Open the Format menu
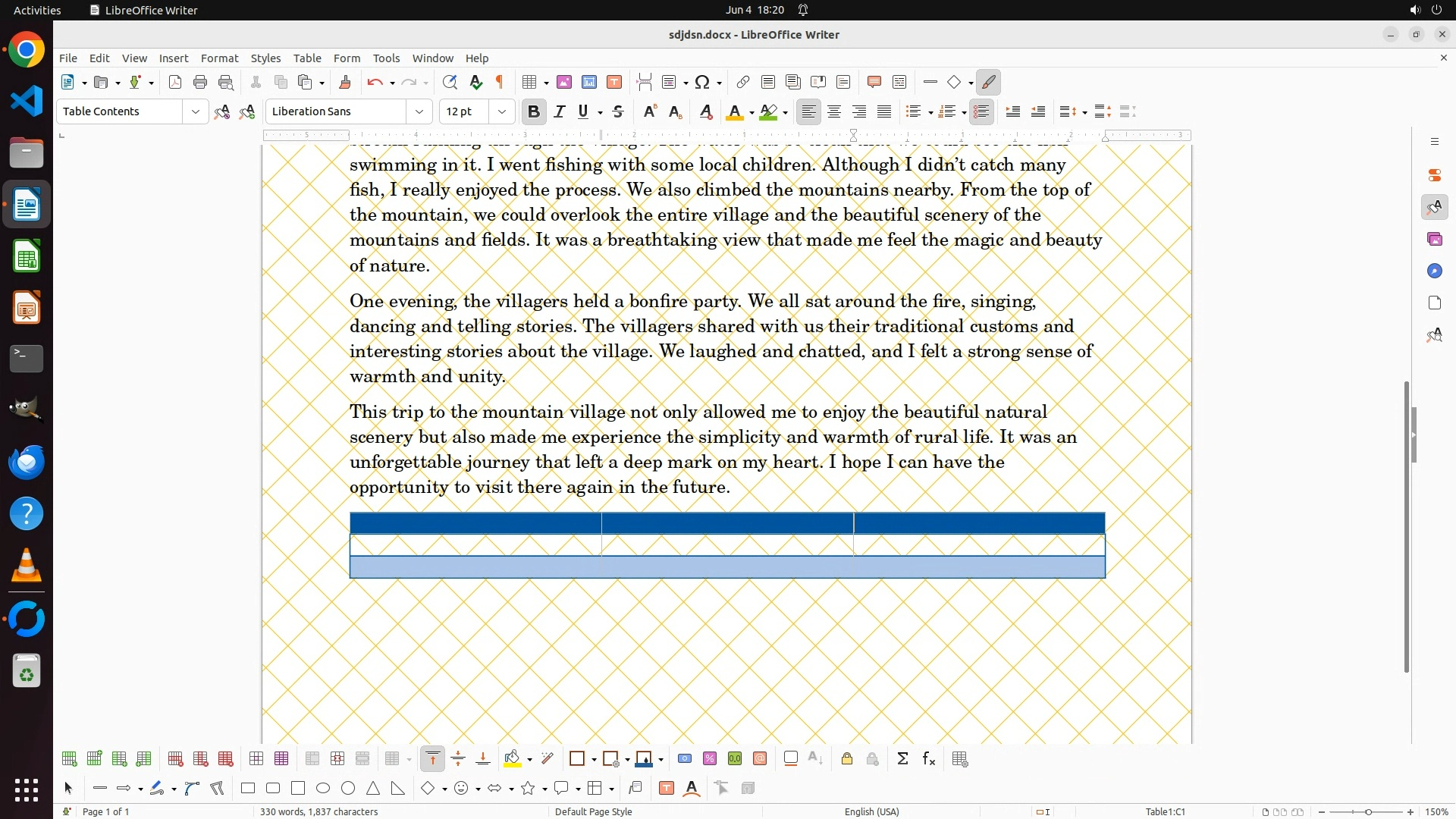1456x819 pixels. [219, 58]
